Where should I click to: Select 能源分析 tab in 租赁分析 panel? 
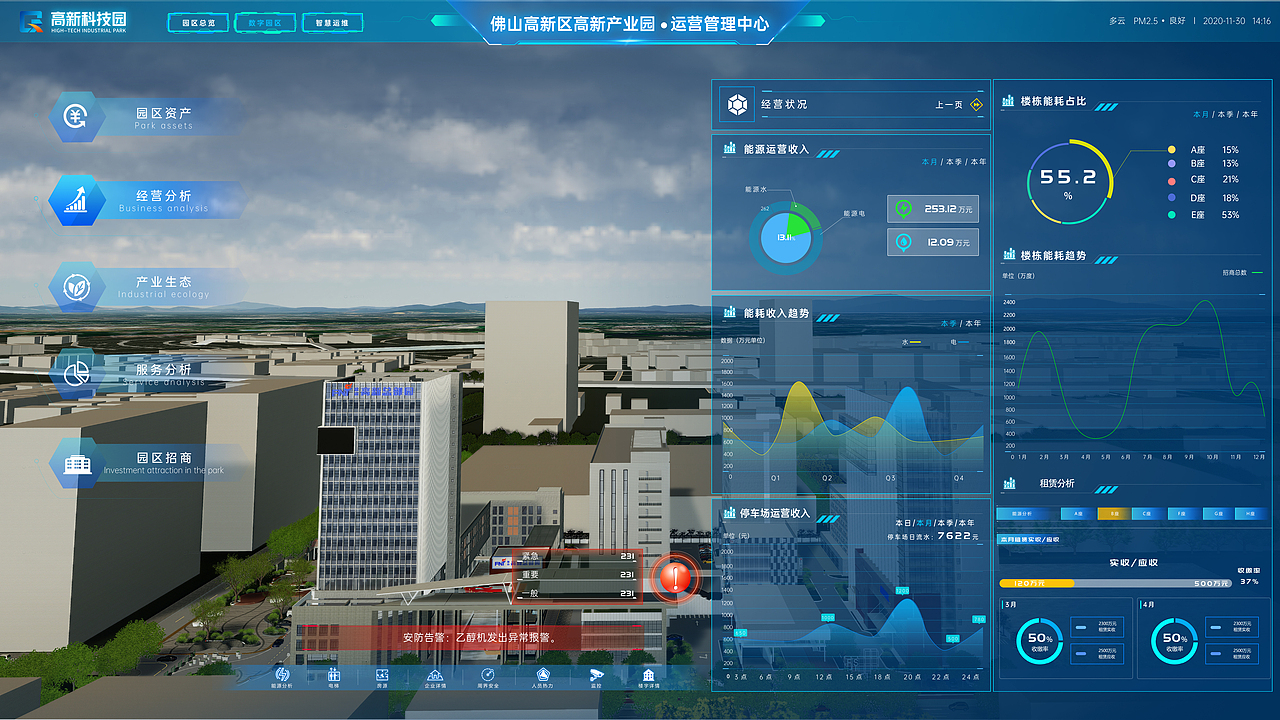coord(1027,513)
